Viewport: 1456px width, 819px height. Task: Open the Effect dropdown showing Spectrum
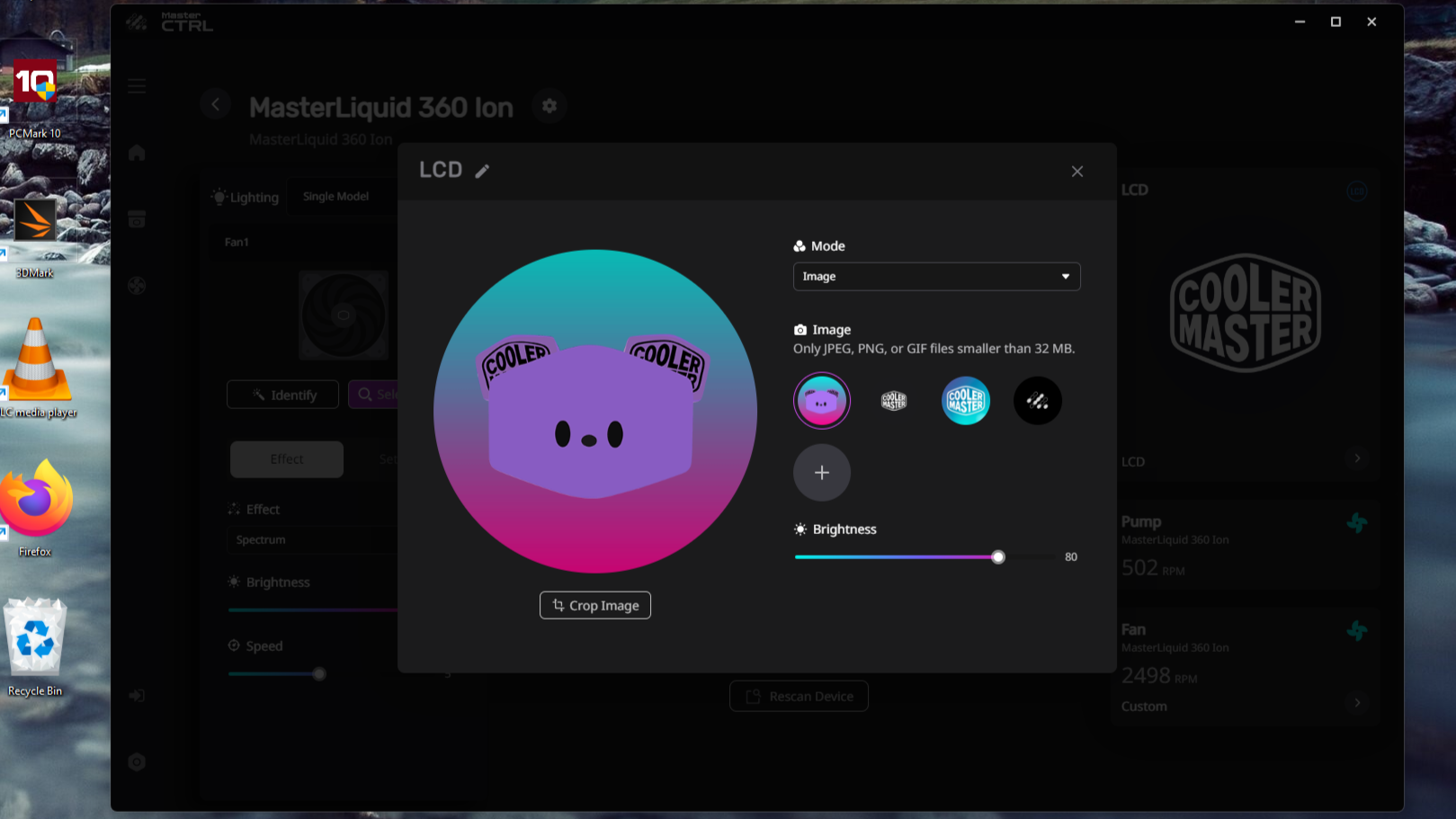310,539
